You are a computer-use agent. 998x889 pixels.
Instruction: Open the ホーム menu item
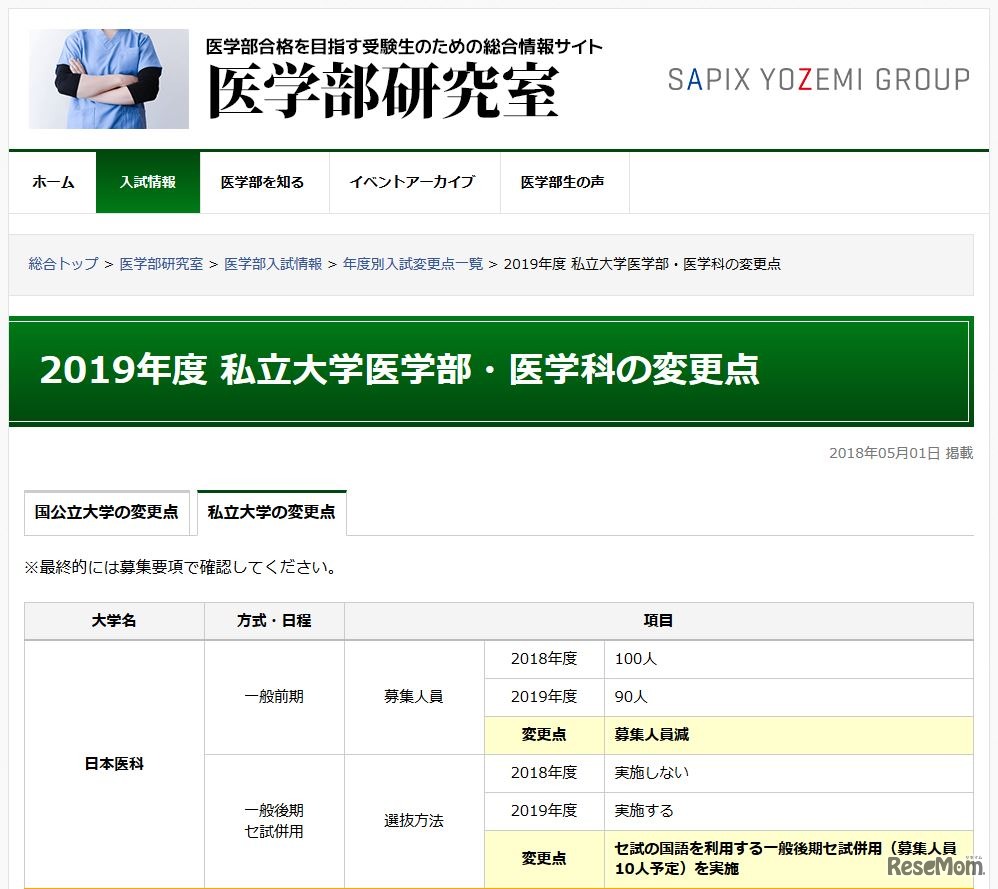tap(53, 182)
